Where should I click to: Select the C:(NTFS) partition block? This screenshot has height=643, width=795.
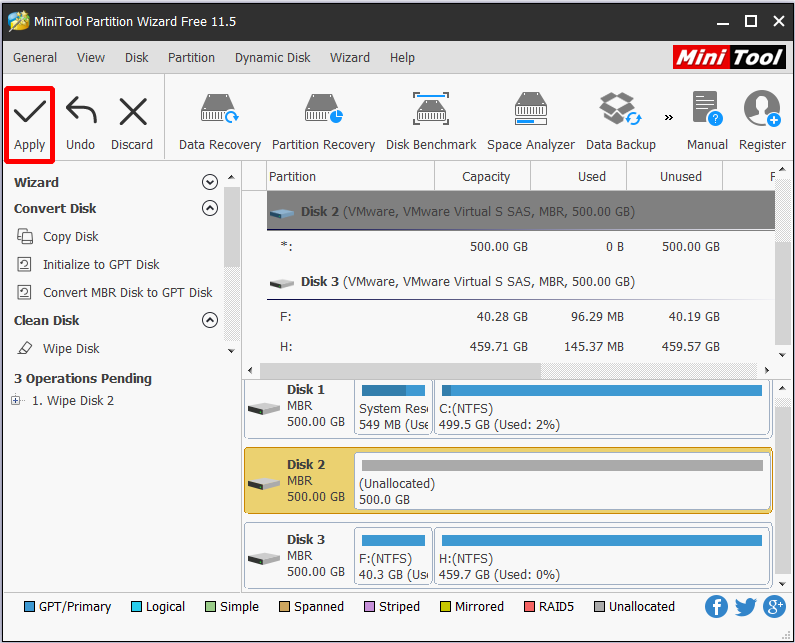coord(602,408)
